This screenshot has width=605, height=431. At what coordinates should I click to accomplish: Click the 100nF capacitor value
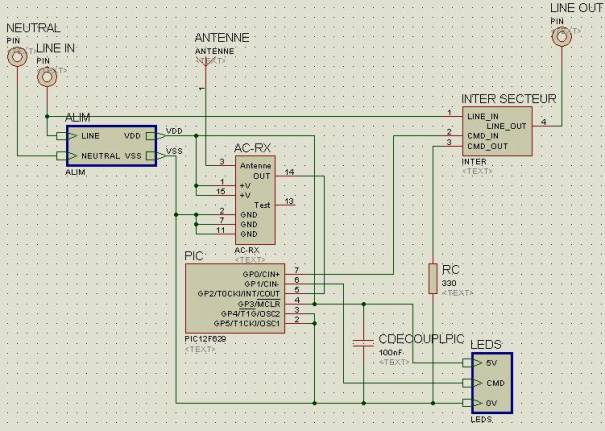pyautogui.click(x=391, y=353)
